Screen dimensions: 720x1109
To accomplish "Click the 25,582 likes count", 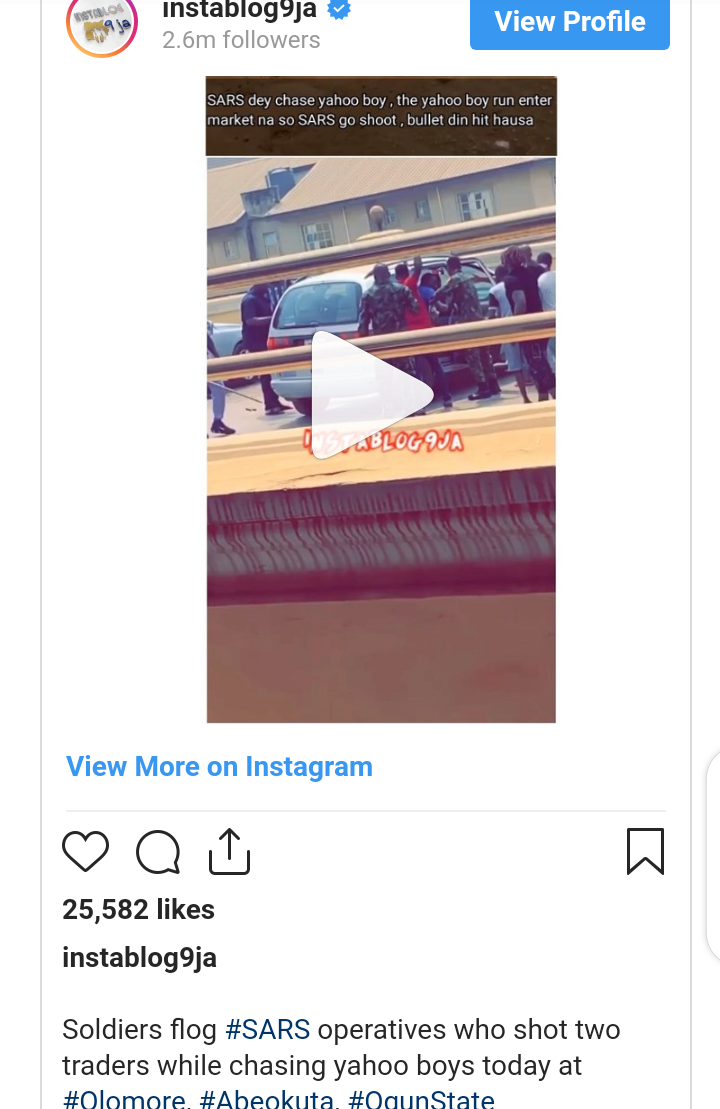I will click(139, 910).
